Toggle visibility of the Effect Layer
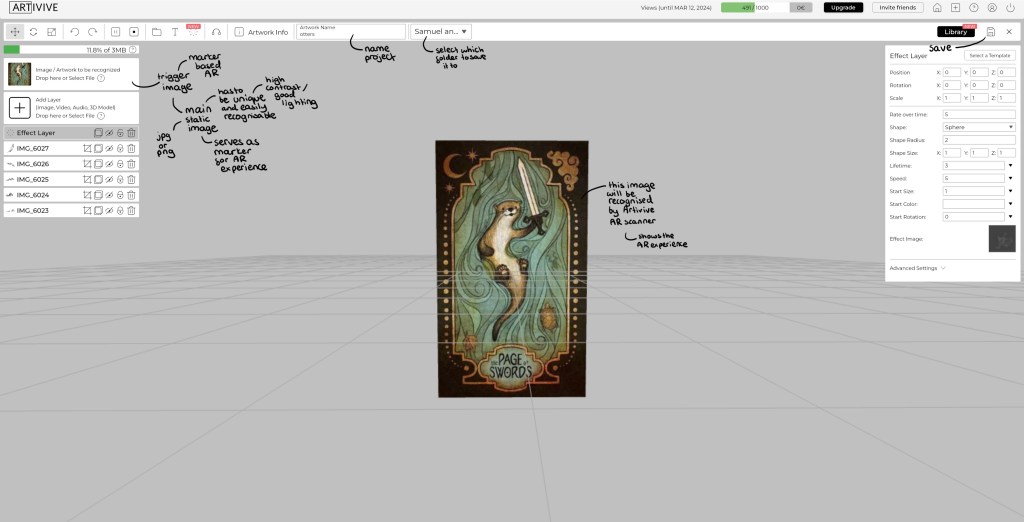This screenshot has height=522, width=1024. (x=109, y=132)
